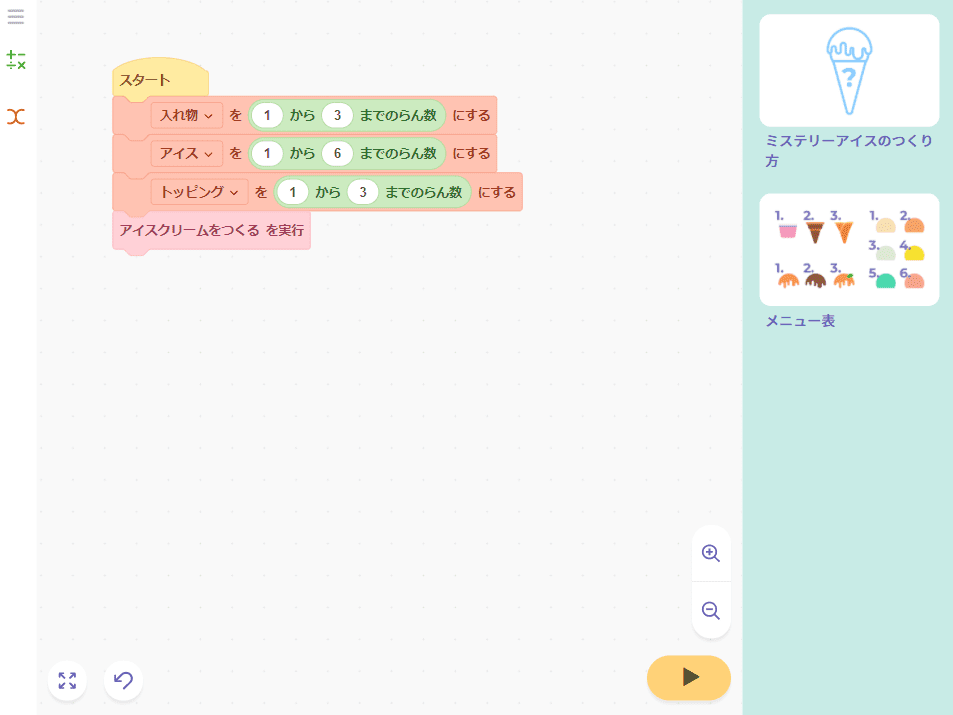
Task: Expand the トッピング variable dropdown
Action: (199, 191)
